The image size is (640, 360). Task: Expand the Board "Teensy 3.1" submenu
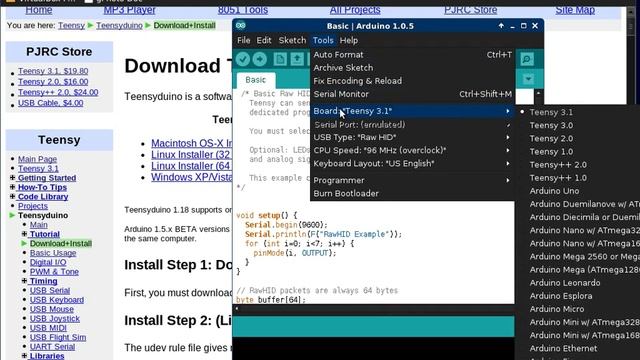coord(412,111)
